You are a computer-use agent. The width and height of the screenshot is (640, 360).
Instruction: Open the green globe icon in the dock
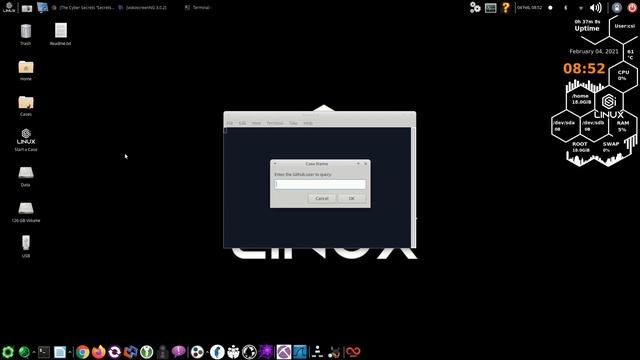(x=24, y=351)
